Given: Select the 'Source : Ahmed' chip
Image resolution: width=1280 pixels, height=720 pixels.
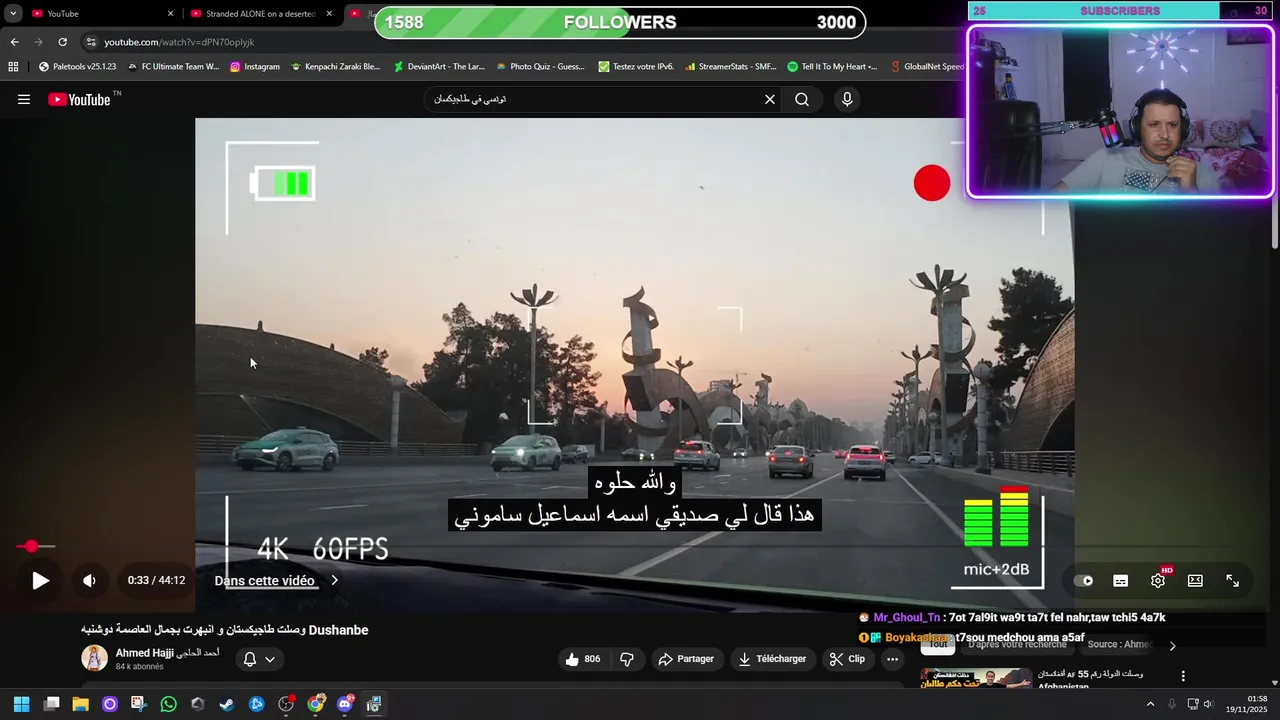Looking at the screenshot, I should point(1119,645).
